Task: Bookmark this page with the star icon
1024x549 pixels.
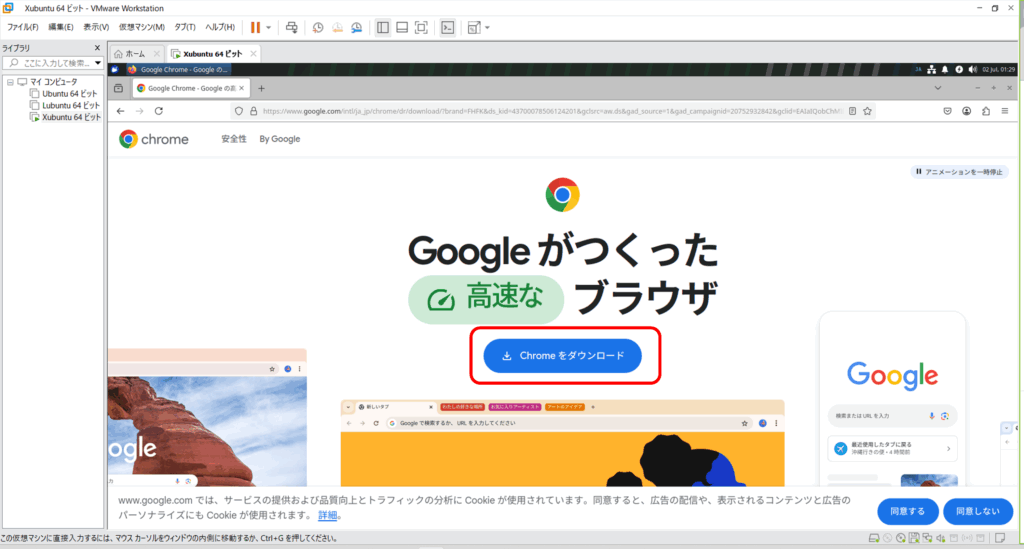Action: click(869, 112)
